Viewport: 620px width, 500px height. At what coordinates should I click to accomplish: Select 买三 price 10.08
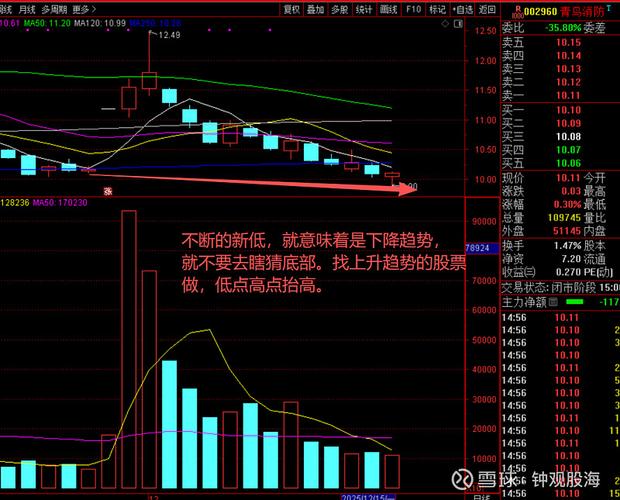(x=568, y=137)
